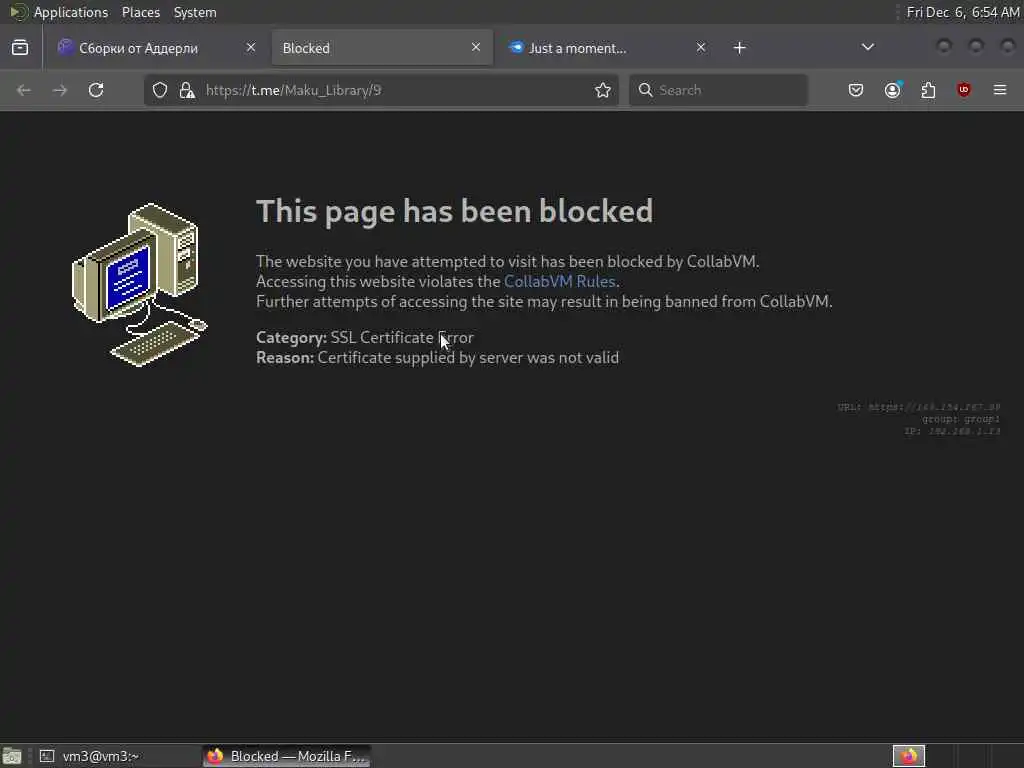Viewport: 1024px width, 768px height.
Task: Close the Blocked tab
Action: [476, 48]
